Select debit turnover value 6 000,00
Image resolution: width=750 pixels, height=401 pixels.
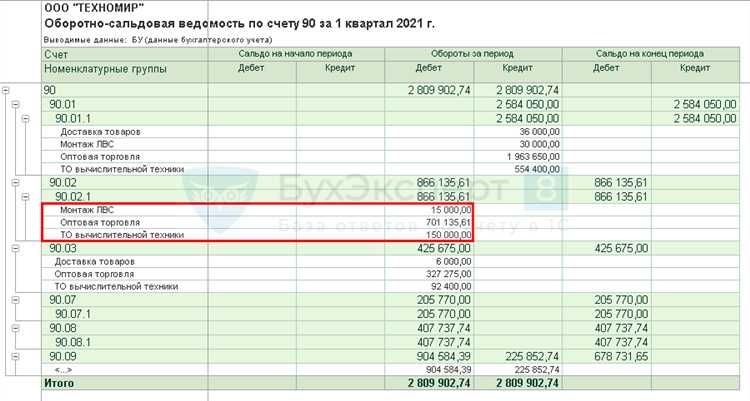(453, 262)
